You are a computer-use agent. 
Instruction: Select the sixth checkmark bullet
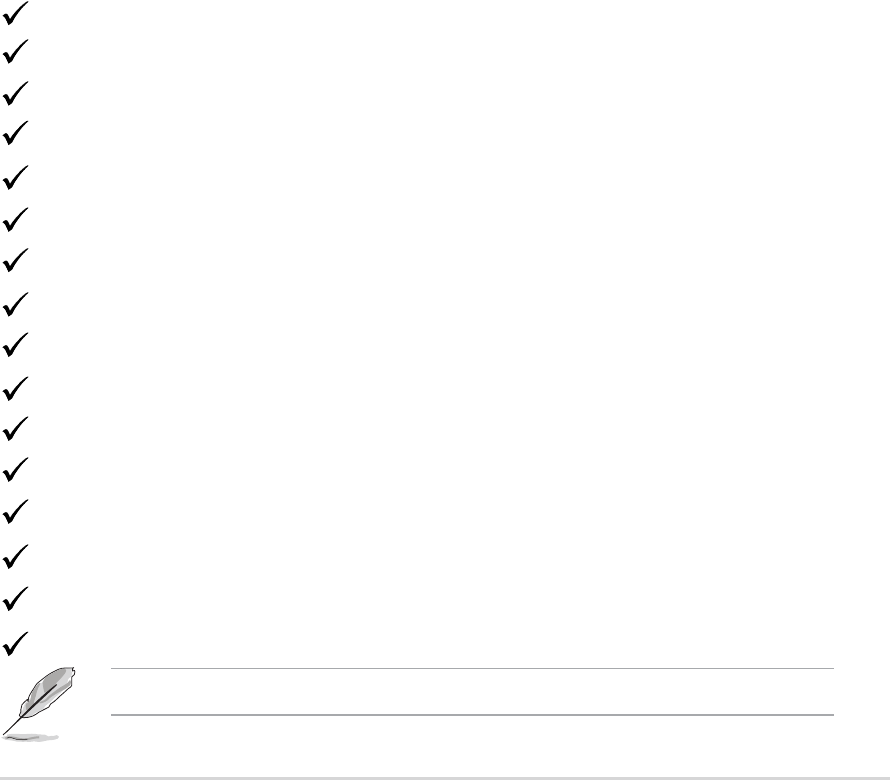[16, 220]
